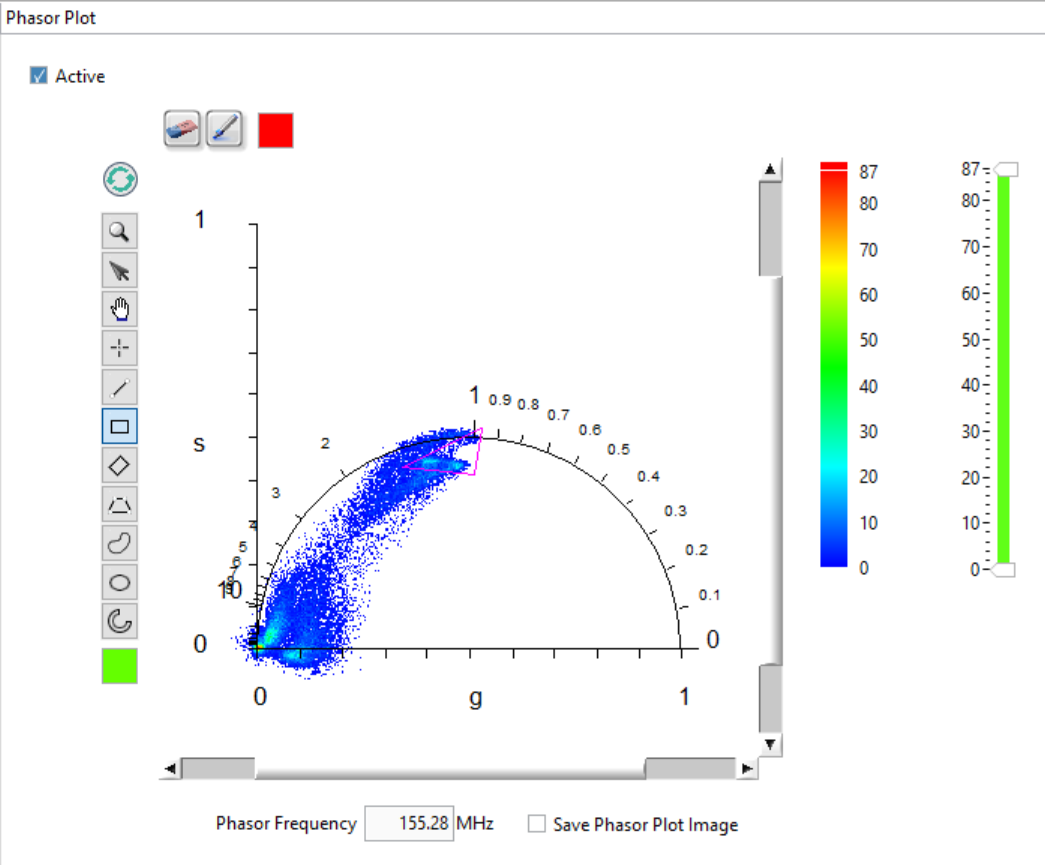Select the rectangle selection tool

click(119, 427)
